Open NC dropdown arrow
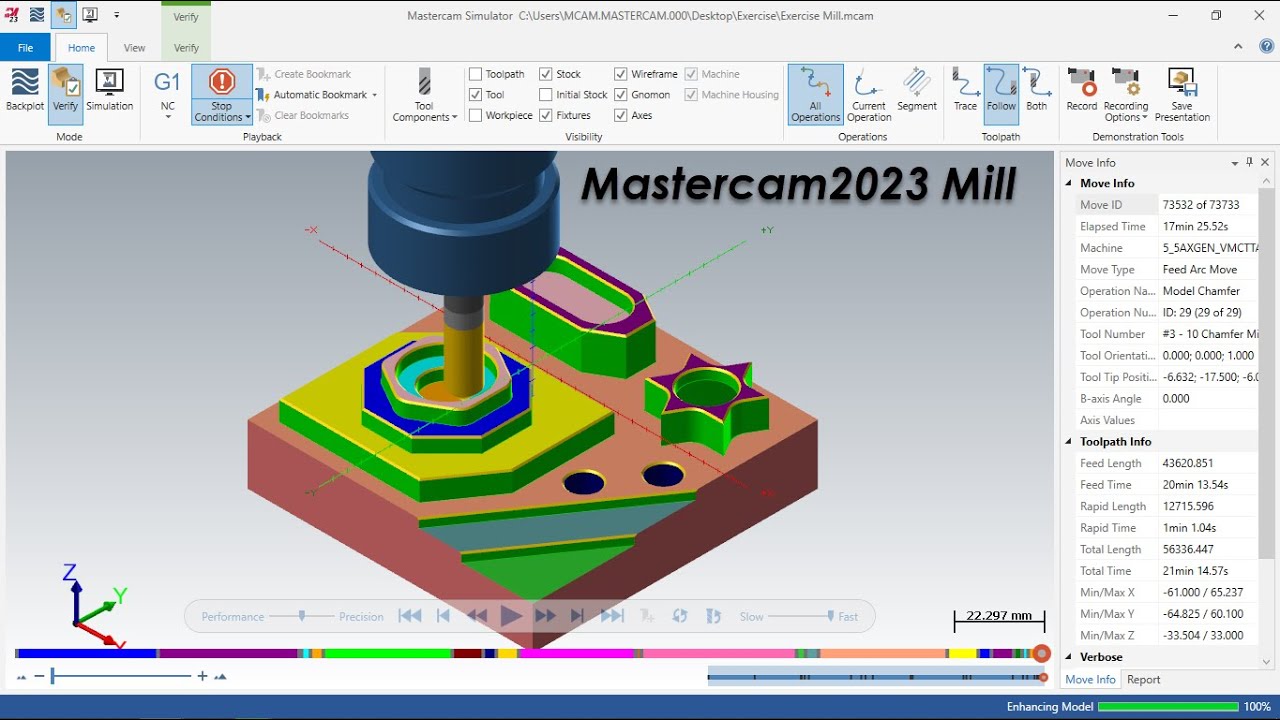The height and width of the screenshot is (720, 1280). point(167,117)
